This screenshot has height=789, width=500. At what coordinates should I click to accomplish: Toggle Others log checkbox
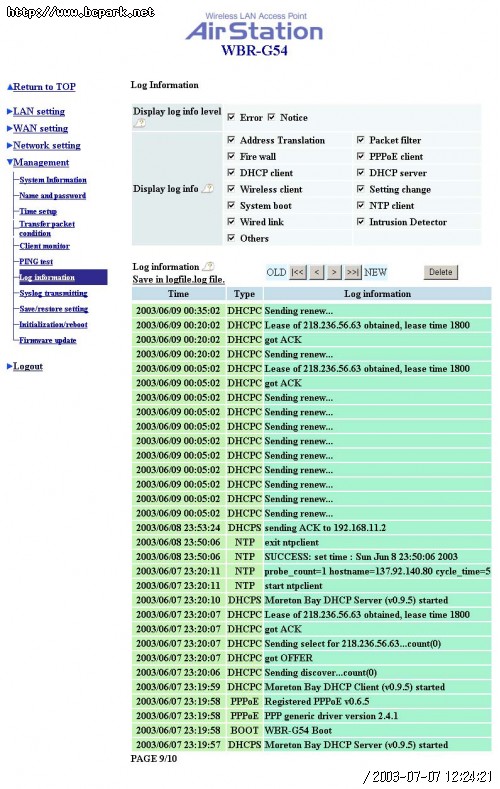pos(231,238)
